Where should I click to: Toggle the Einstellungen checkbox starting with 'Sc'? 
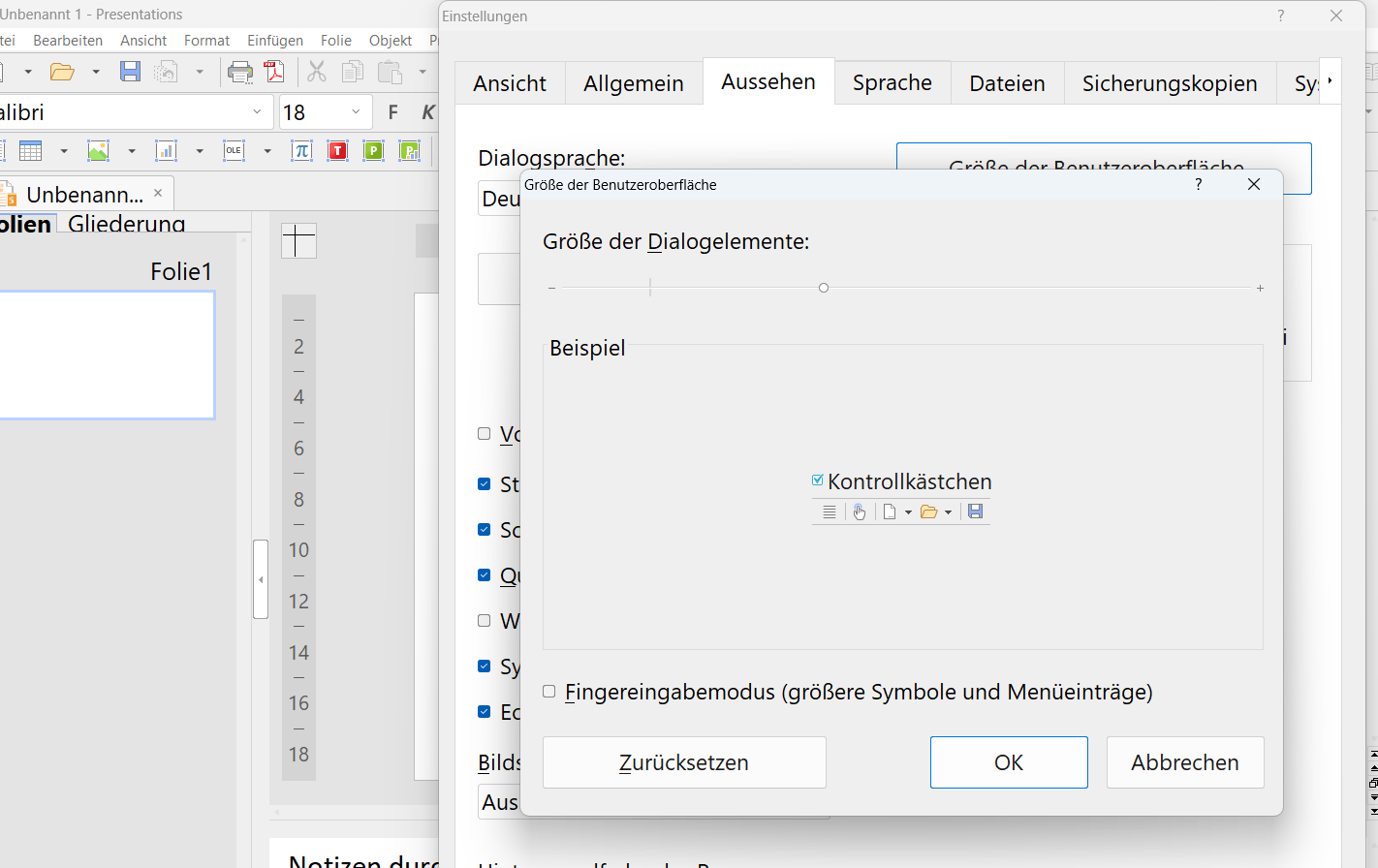click(x=485, y=530)
